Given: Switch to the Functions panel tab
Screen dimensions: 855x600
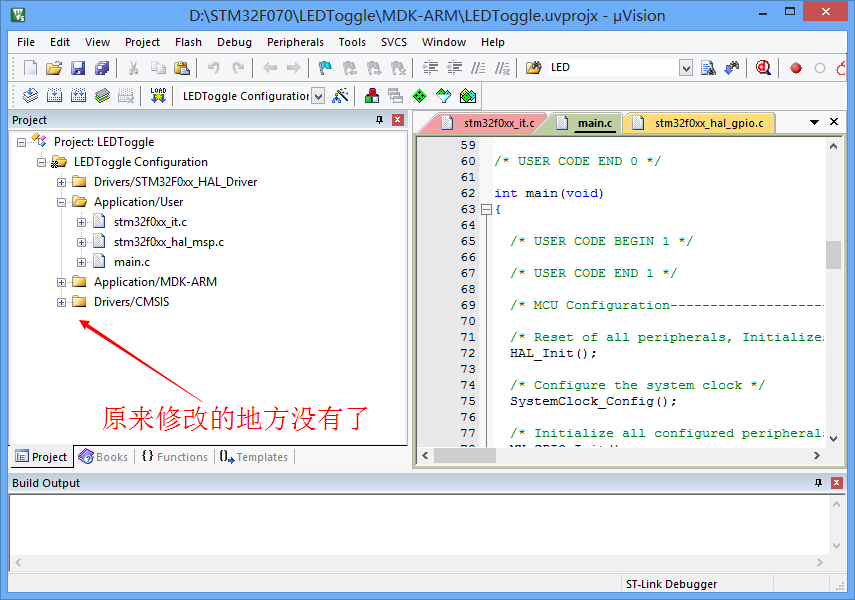Looking at the screenshot, I should (x=175, y=457).
